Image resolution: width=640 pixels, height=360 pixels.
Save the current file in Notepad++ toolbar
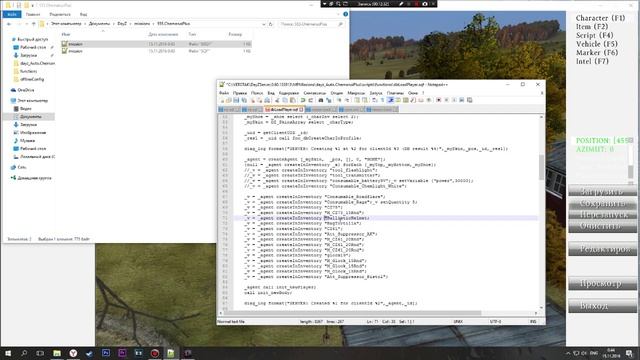point(236,100)
